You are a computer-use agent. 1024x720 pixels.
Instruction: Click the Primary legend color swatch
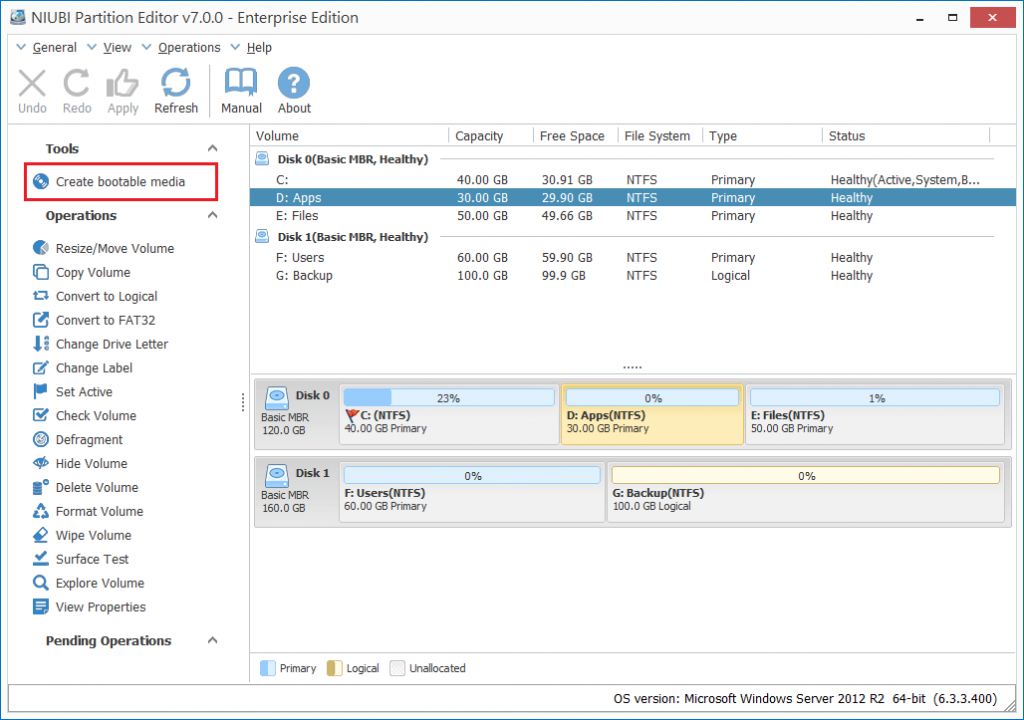(x=269, y=668)
